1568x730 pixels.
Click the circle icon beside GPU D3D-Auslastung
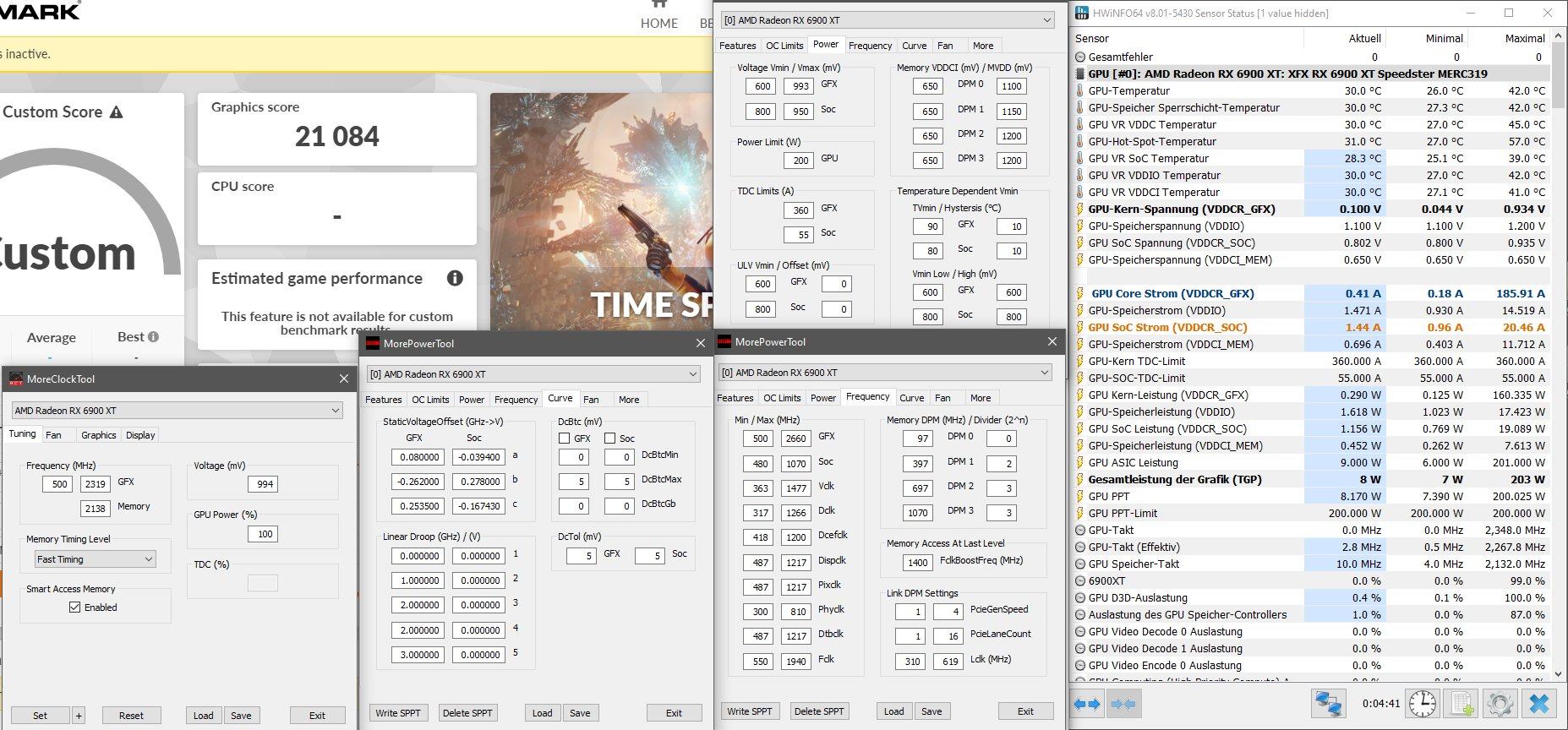coord(1079,597)
